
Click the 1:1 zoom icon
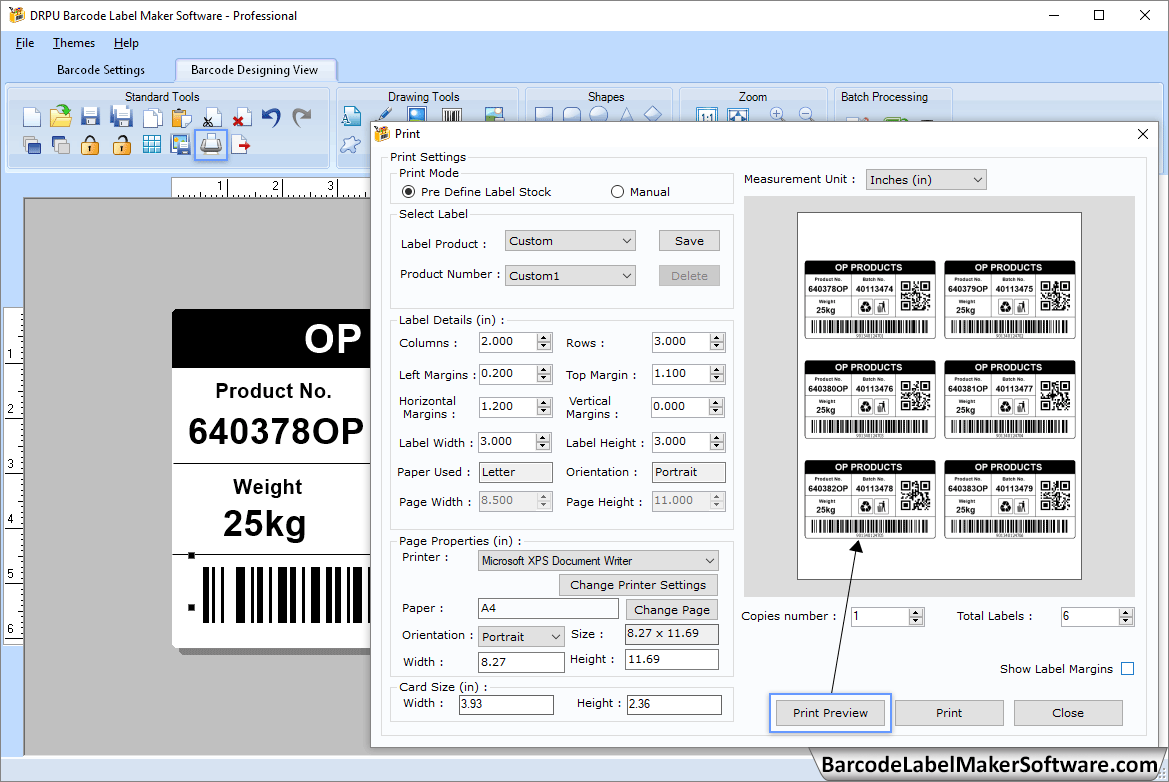point(706,114)
